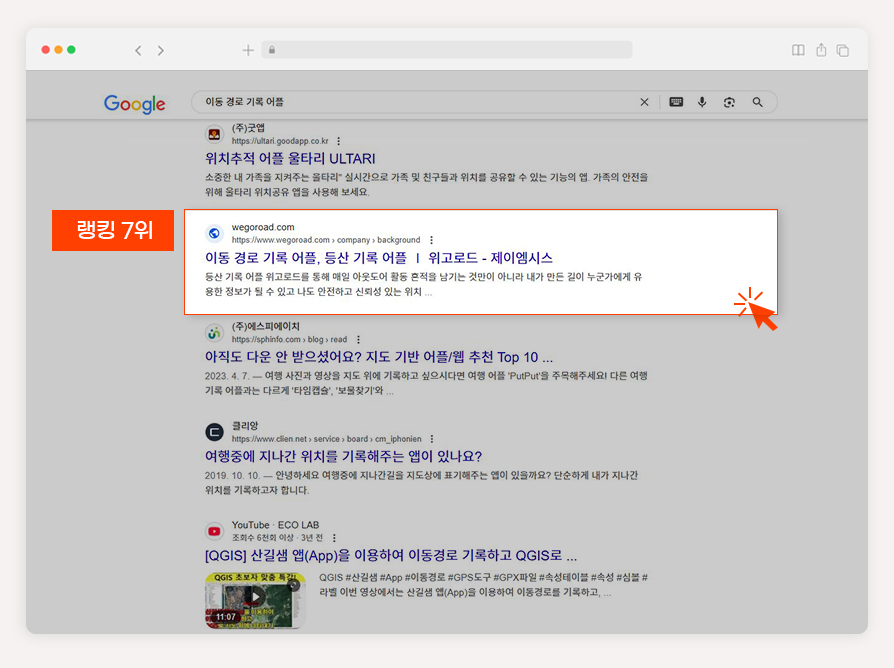Open the 지도 기반 어플/웹 추천 Top 10 result
The height and width of the screenshot is (668, 894).
click(379, 357)
